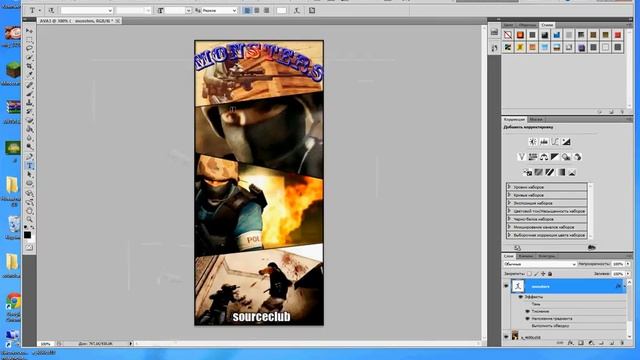Apply the default no-style swatch
This screenshot has width=640, height=360.
click(x=508, y=35)
